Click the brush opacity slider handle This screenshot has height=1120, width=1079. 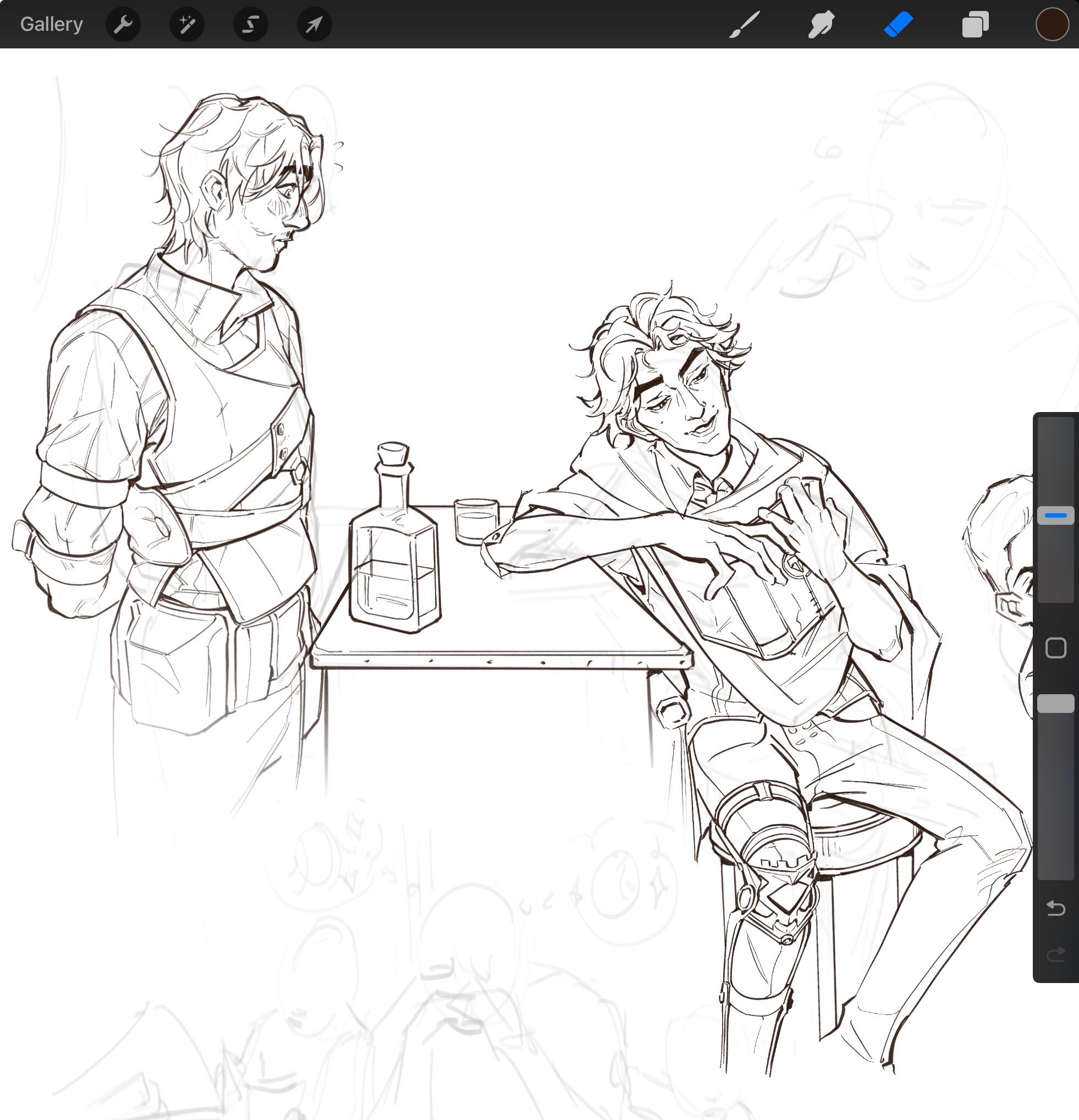point(1055,704)
